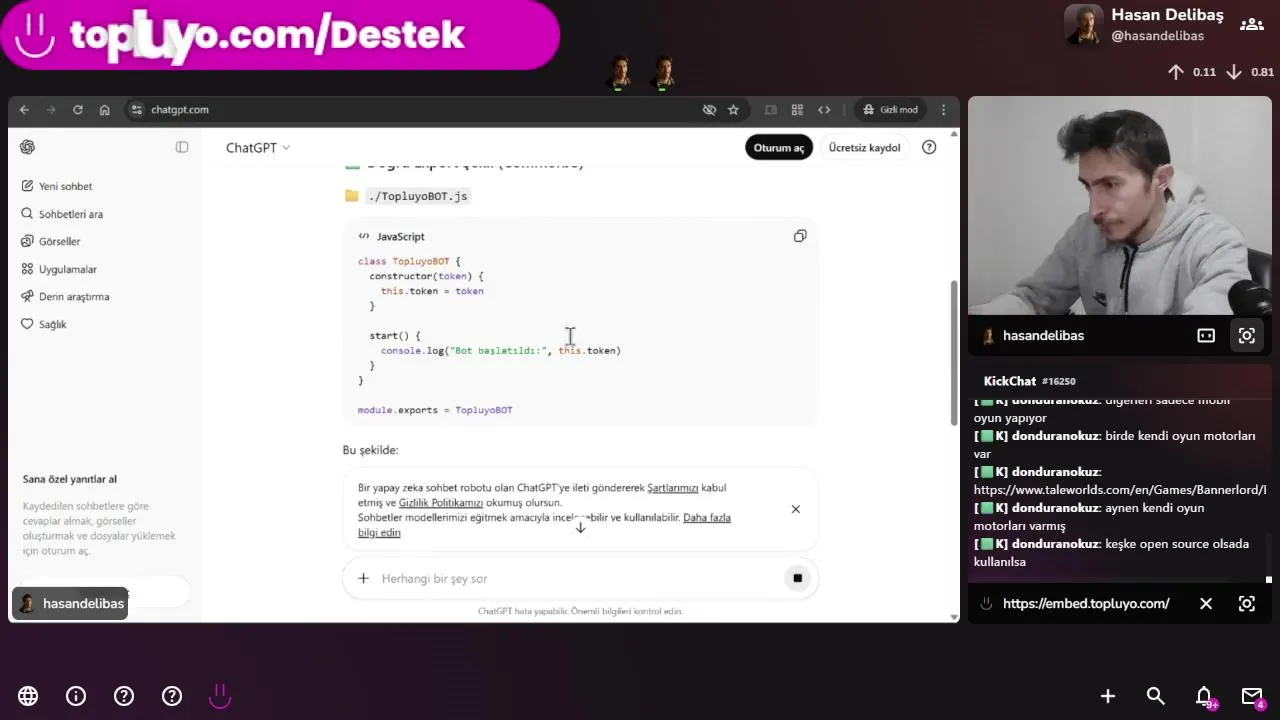Click the first question mark help icon
The height and width of the screenshot is (720, 1280).
(x=124, y=696)
